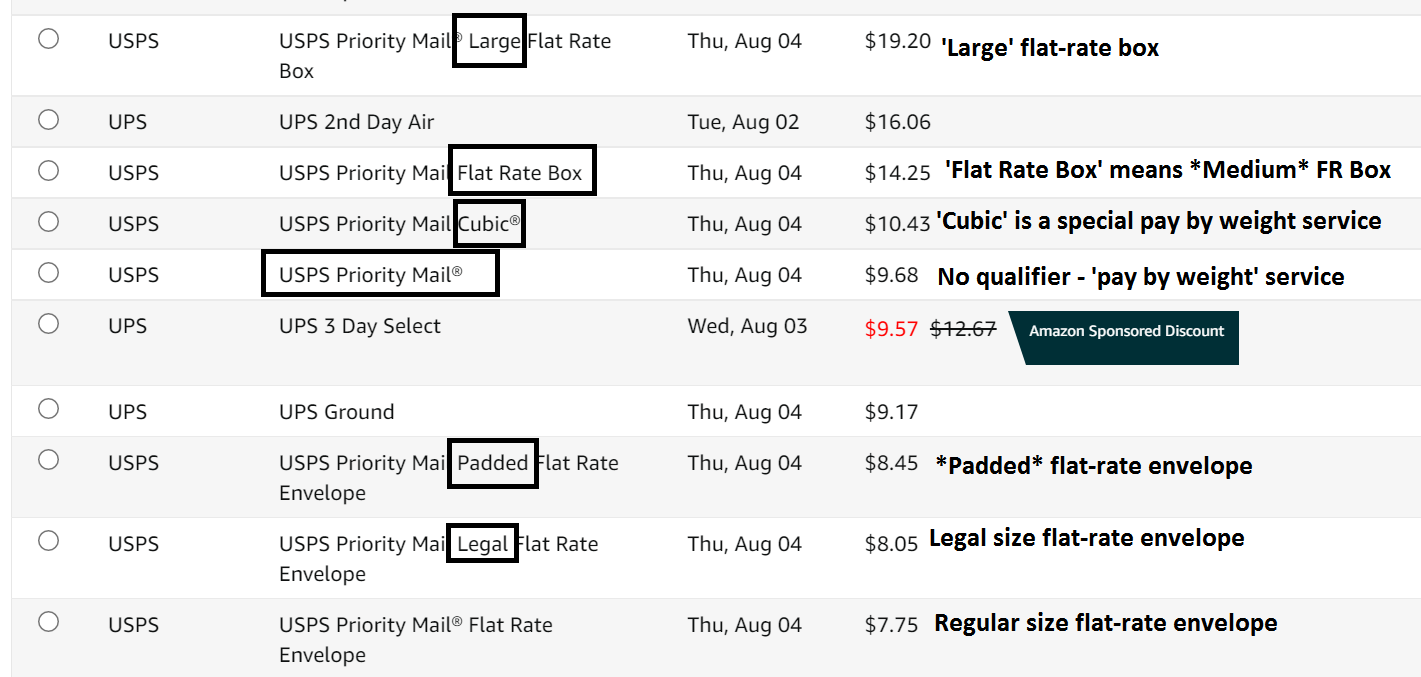Viewport: 1421px width, 677px height.
Task: Choose the UPS 2nd Day Air option
Action: click(48, 120)
